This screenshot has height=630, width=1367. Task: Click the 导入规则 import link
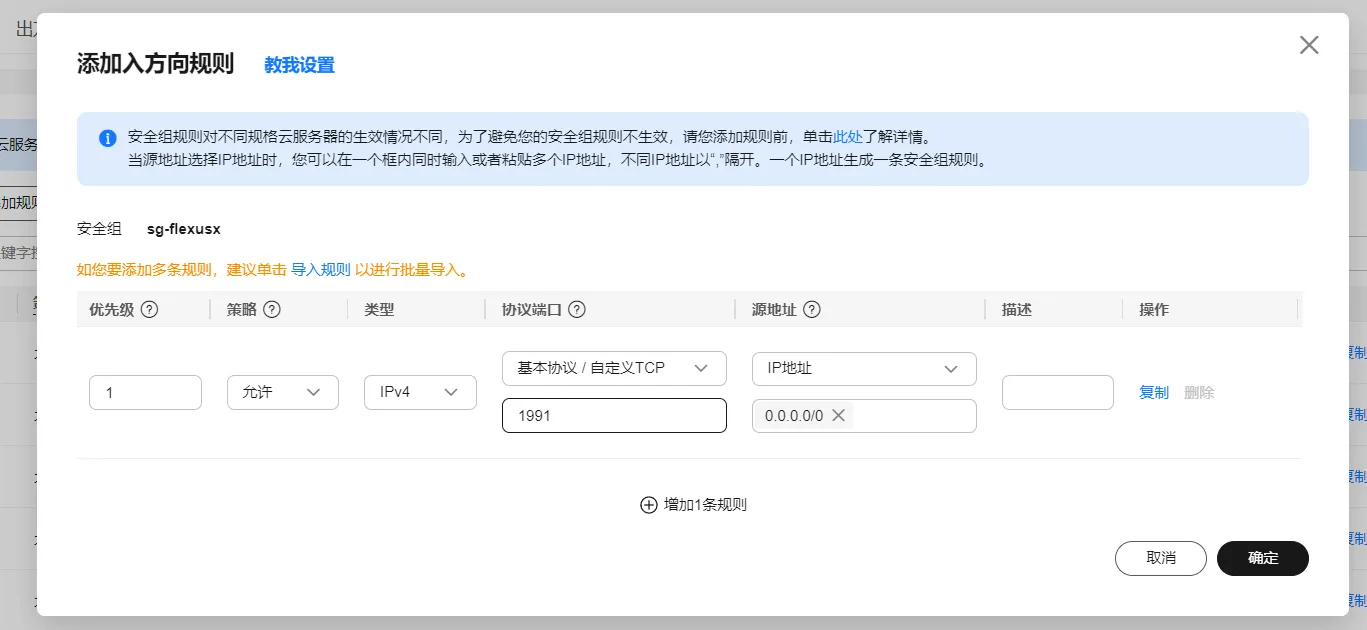tap(321, 270)
